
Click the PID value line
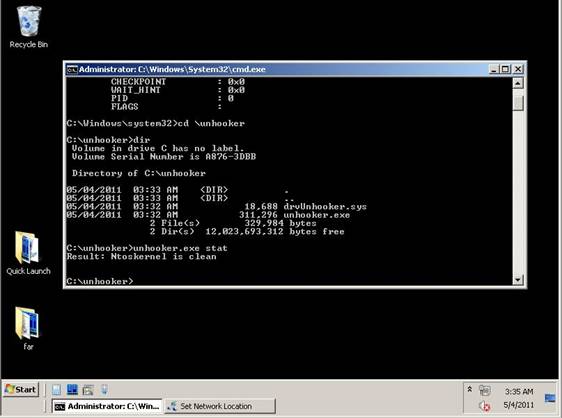(x=172, y=98)
